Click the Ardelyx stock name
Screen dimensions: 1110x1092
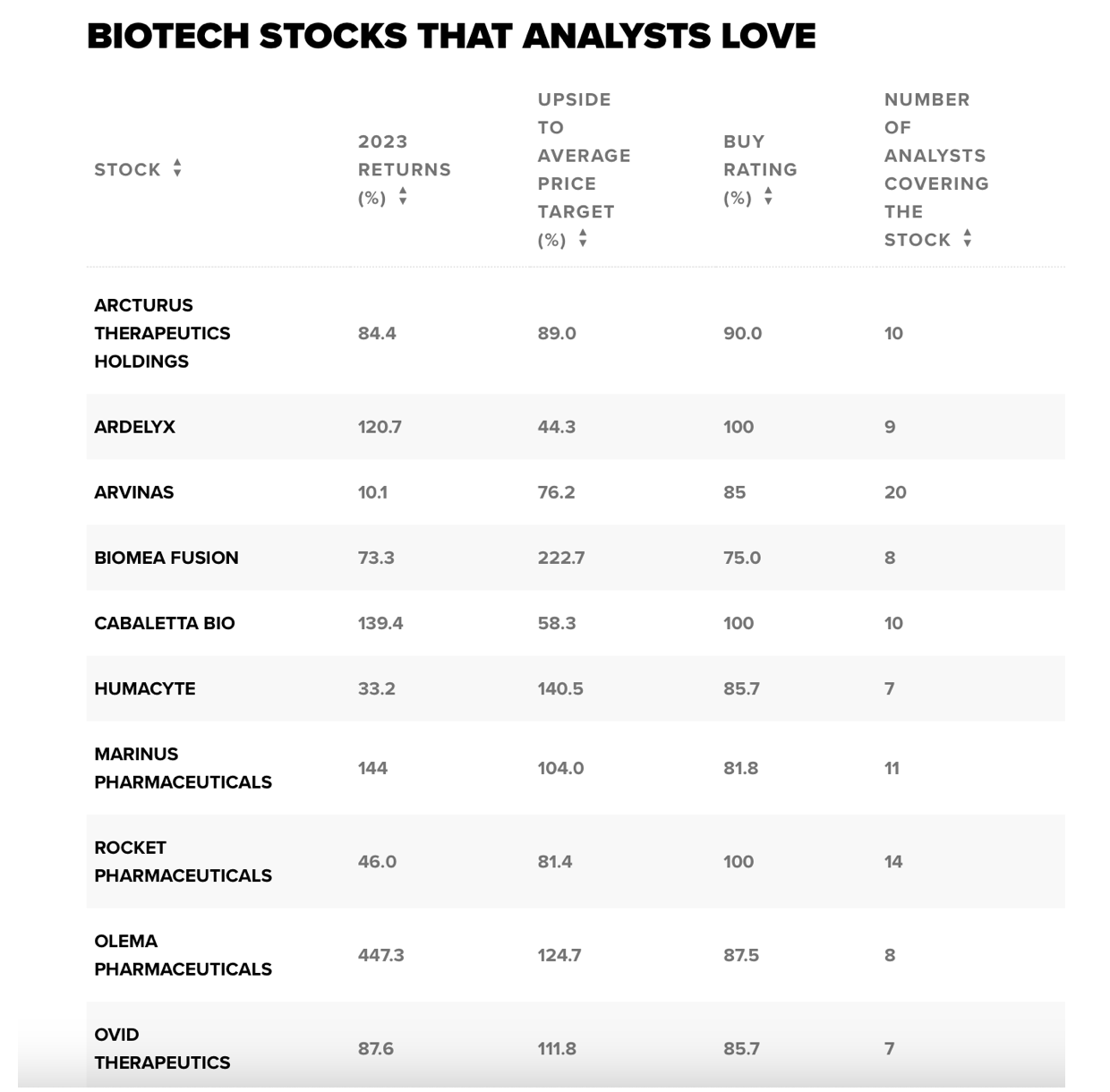pos(134,427)
